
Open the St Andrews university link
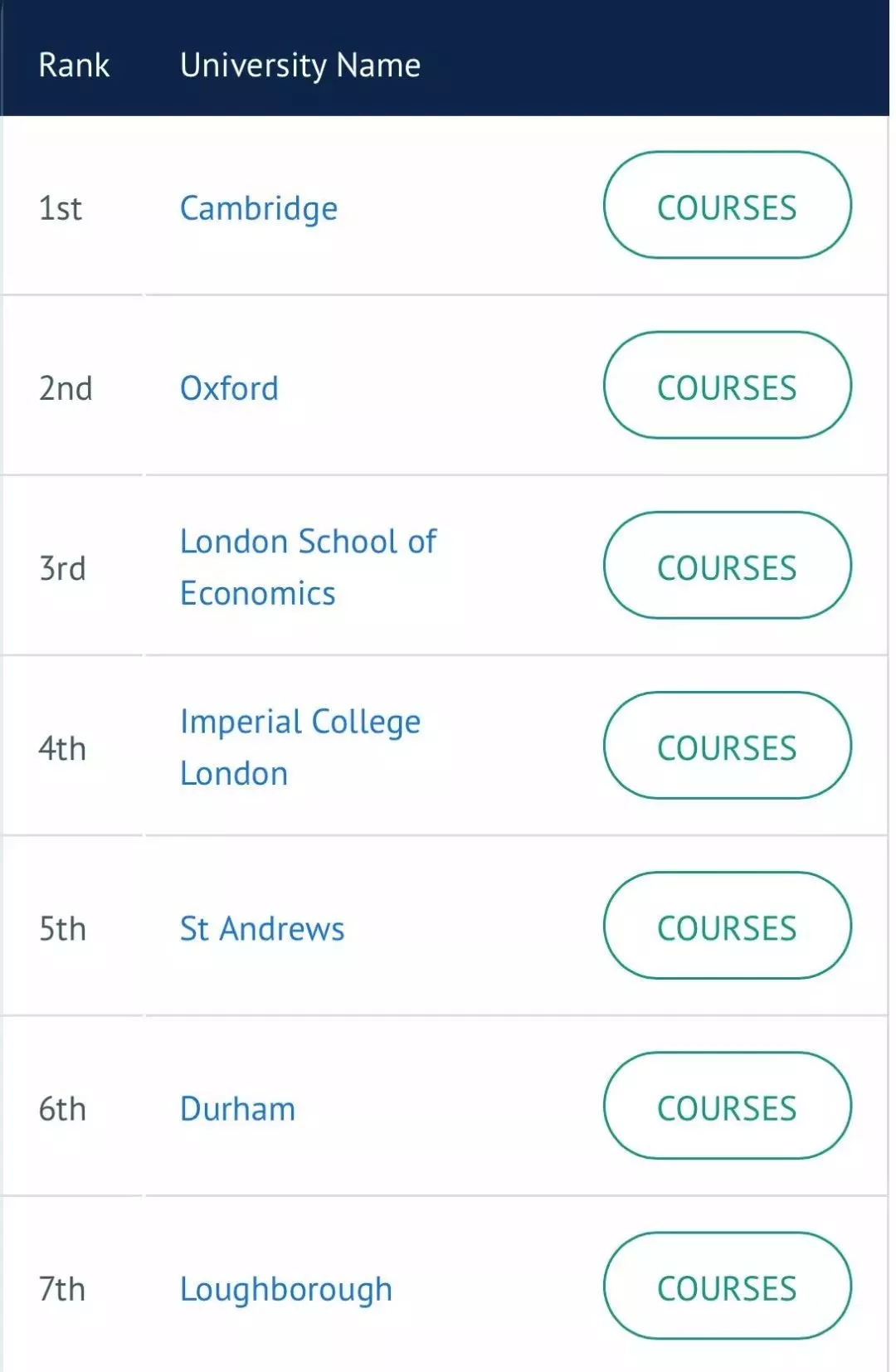262,929
